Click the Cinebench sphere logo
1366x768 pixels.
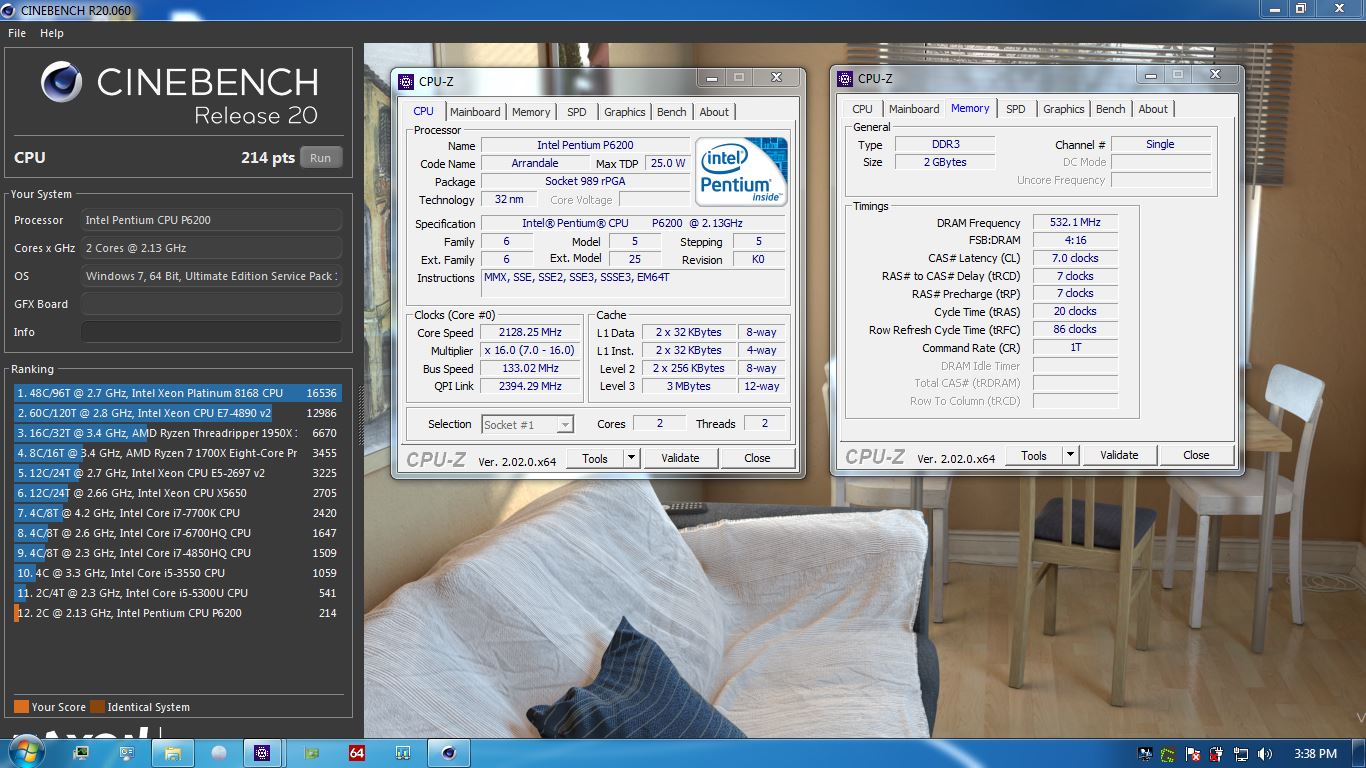tap(62, 83)
